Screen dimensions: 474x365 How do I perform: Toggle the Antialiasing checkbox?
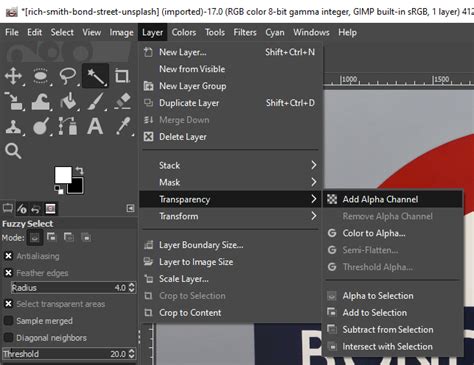coord(8,256)
